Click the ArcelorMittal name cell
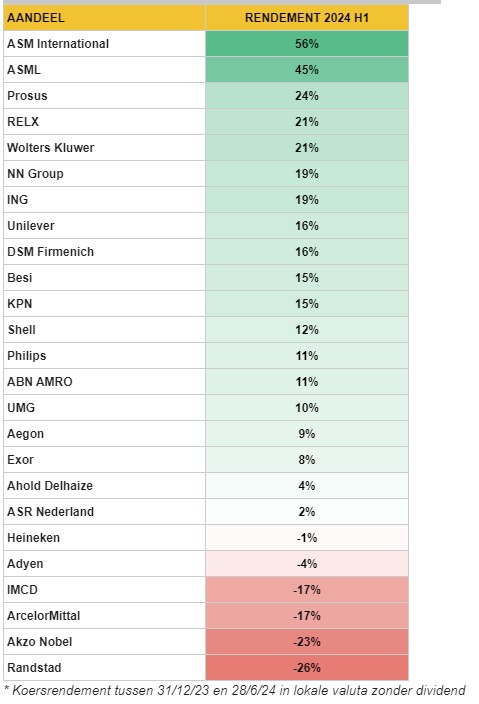Image resolution: width=479 pixels, height=704 pixels. [104, 616]
